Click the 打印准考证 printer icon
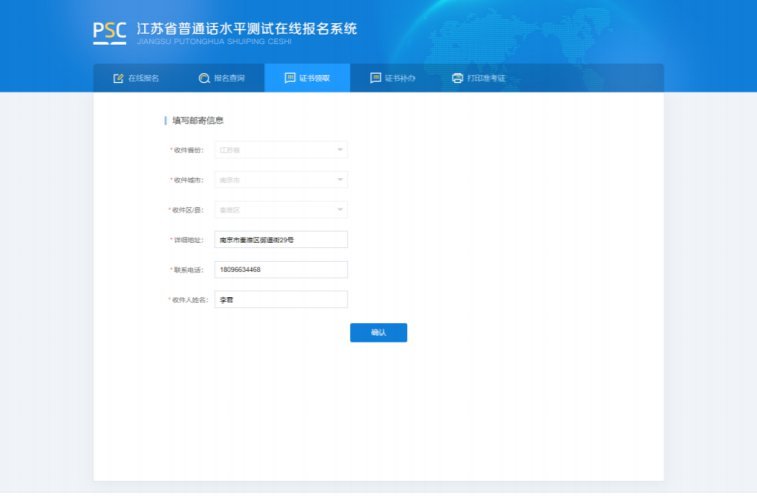757x496 pixels. click(x=458, y=78)
